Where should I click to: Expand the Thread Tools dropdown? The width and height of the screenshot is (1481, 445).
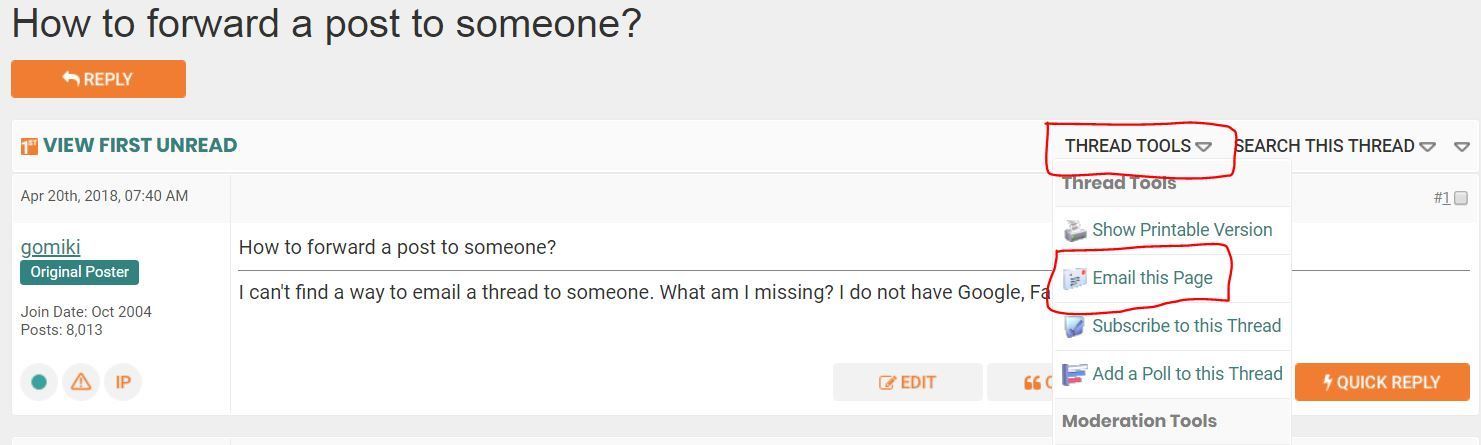click(1137, 146)
